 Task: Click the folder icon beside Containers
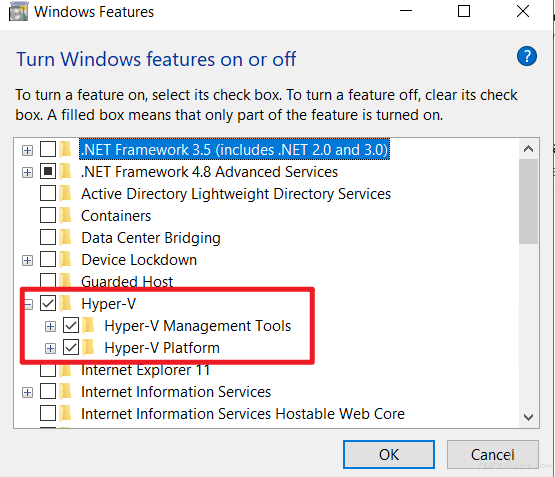(x=65, y=215)
